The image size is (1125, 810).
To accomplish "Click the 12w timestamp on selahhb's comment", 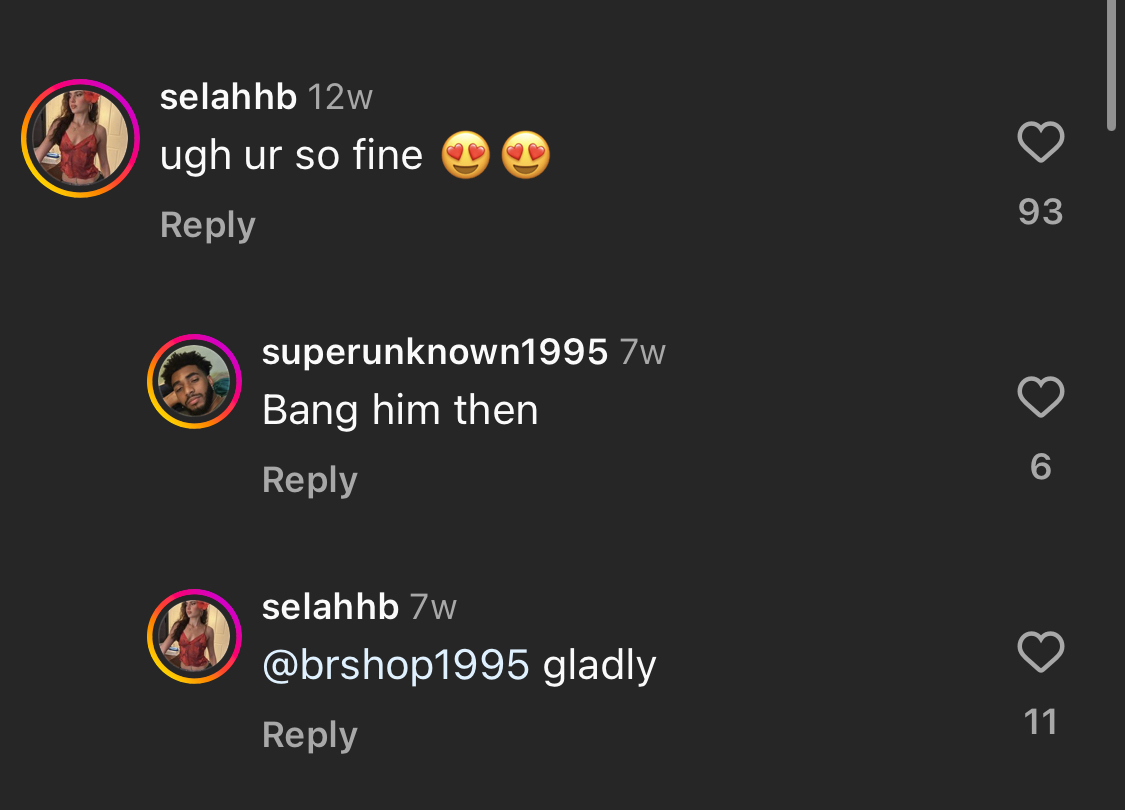I will coord(340,98).
